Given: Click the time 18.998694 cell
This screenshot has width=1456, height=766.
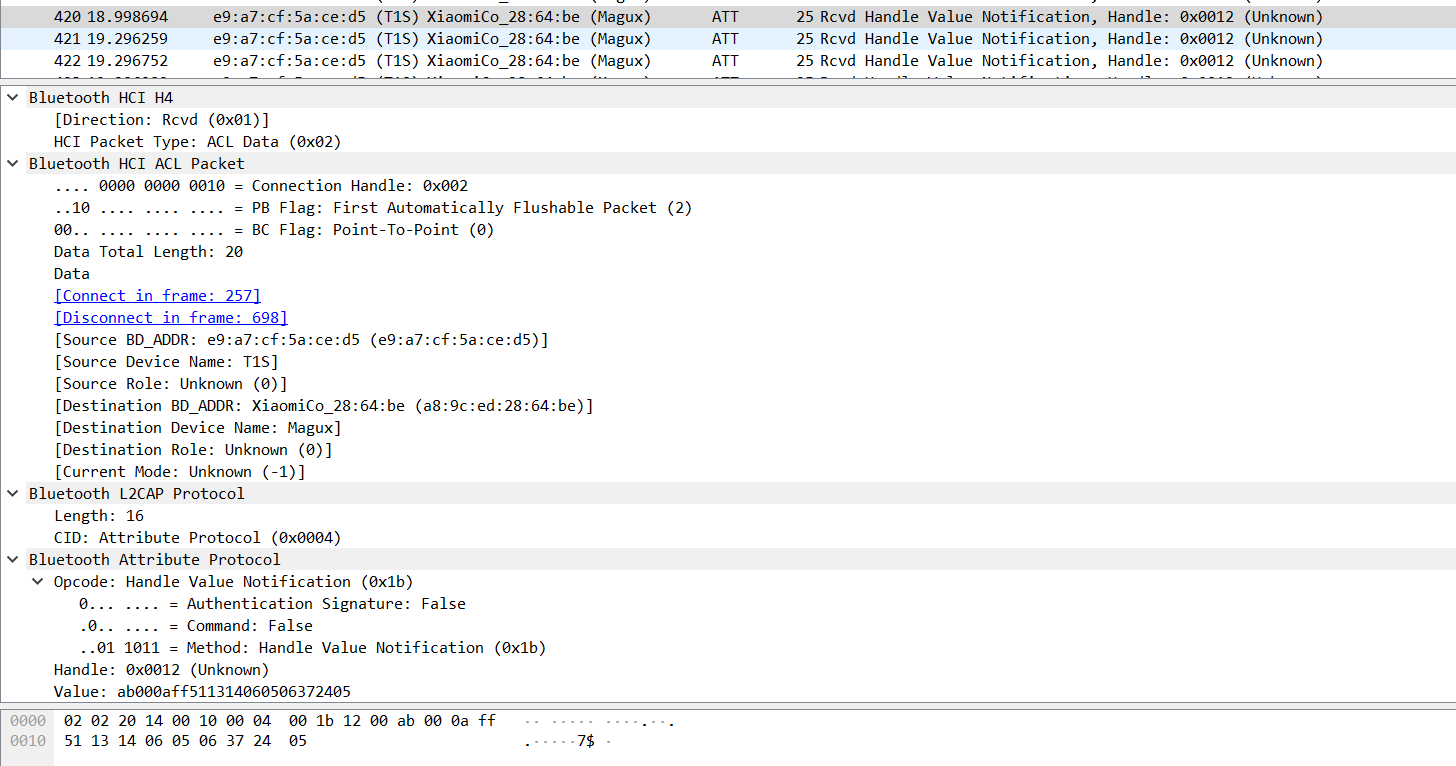Looking at the screenshot, I should coord(128,17).
